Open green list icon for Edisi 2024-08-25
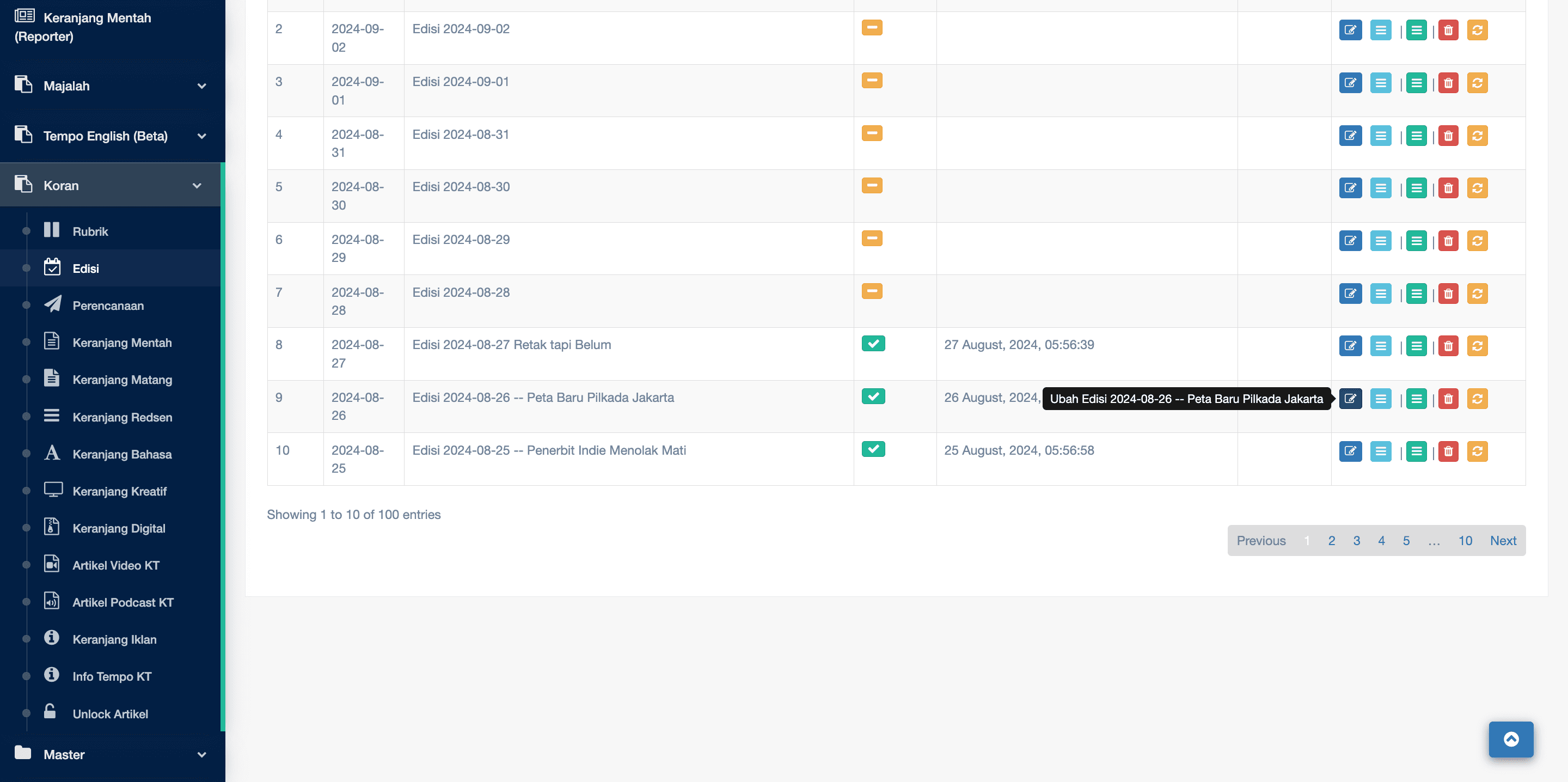The image size is (1568, 782). pos(1417,451)
